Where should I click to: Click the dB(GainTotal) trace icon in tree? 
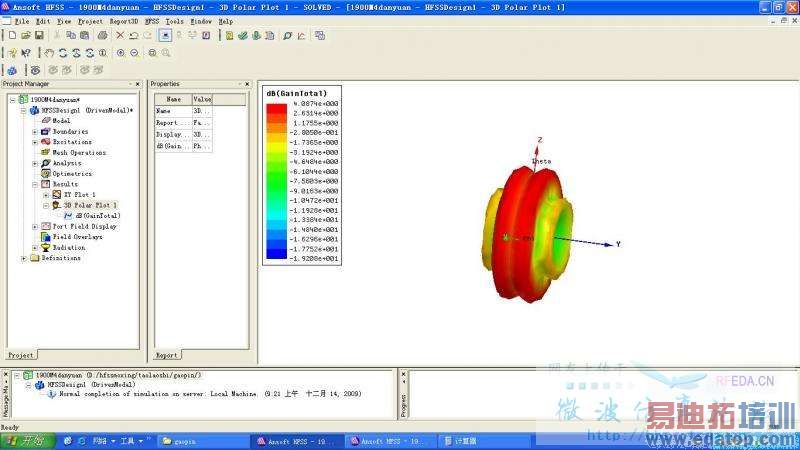pyautogui.click(x=68, y=216)
